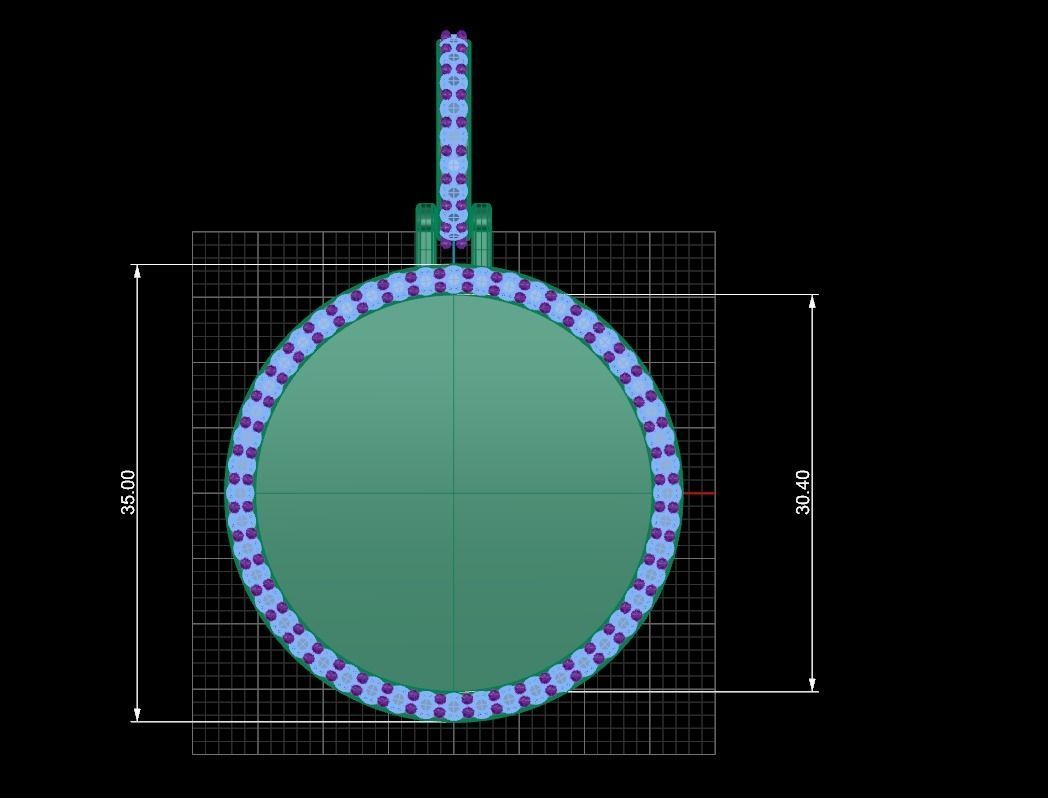
Task: Select the 30.40 dimension text
Action: tap(803, 493)
